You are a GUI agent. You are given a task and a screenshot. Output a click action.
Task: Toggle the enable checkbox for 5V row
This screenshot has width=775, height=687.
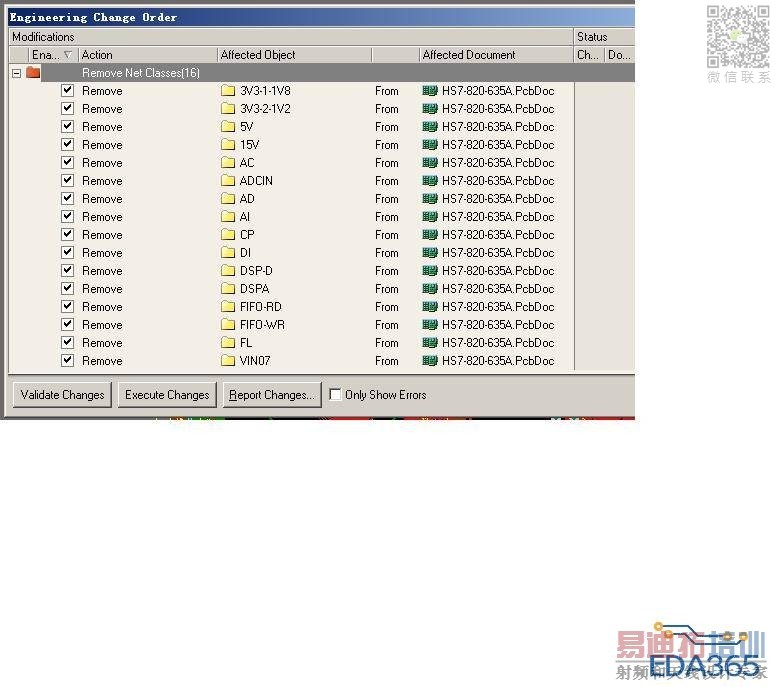(67, 127)
